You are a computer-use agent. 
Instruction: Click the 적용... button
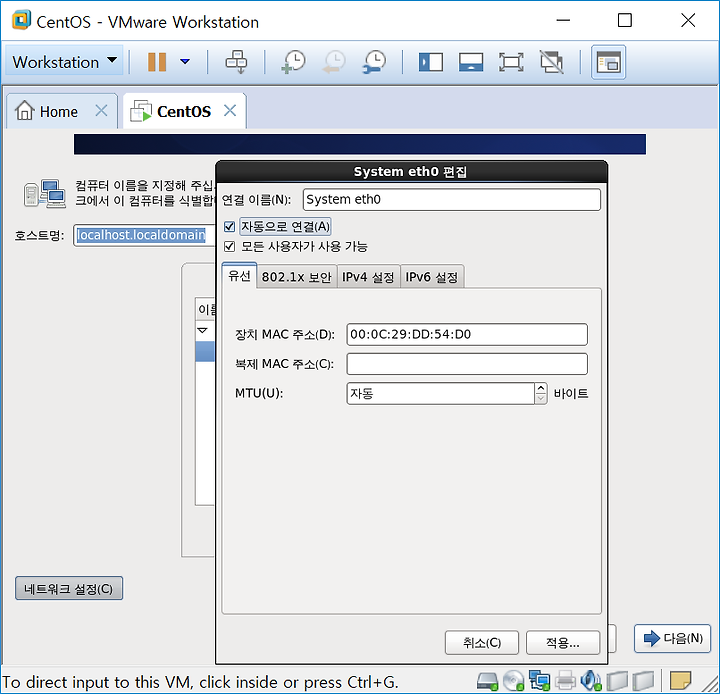tap(562, 642)
